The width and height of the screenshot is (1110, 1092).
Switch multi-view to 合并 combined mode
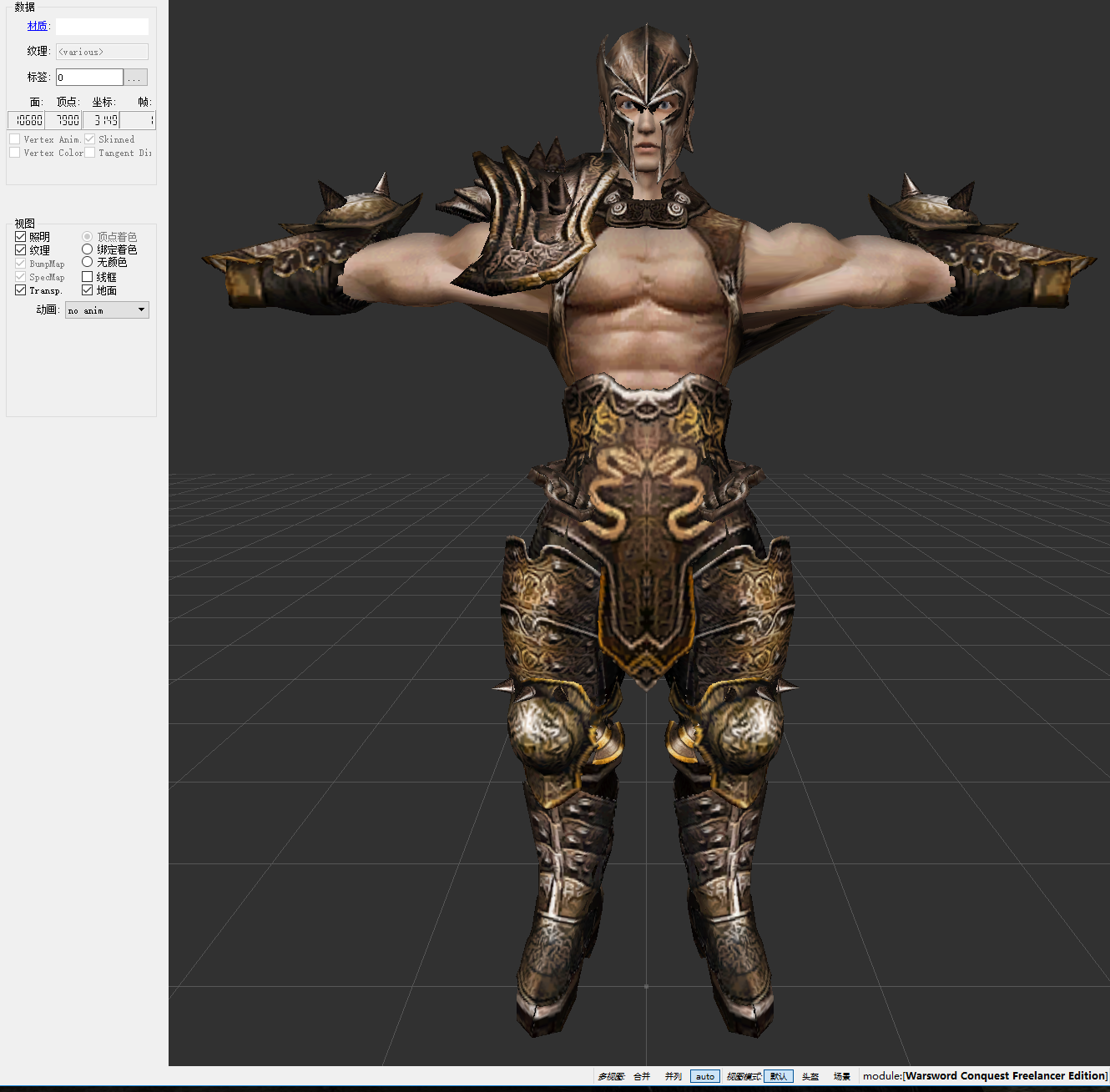[x=642, y=1076]
